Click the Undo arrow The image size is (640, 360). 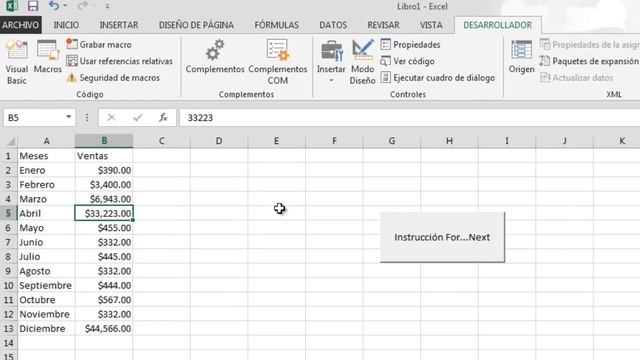(x=53, y=6)
